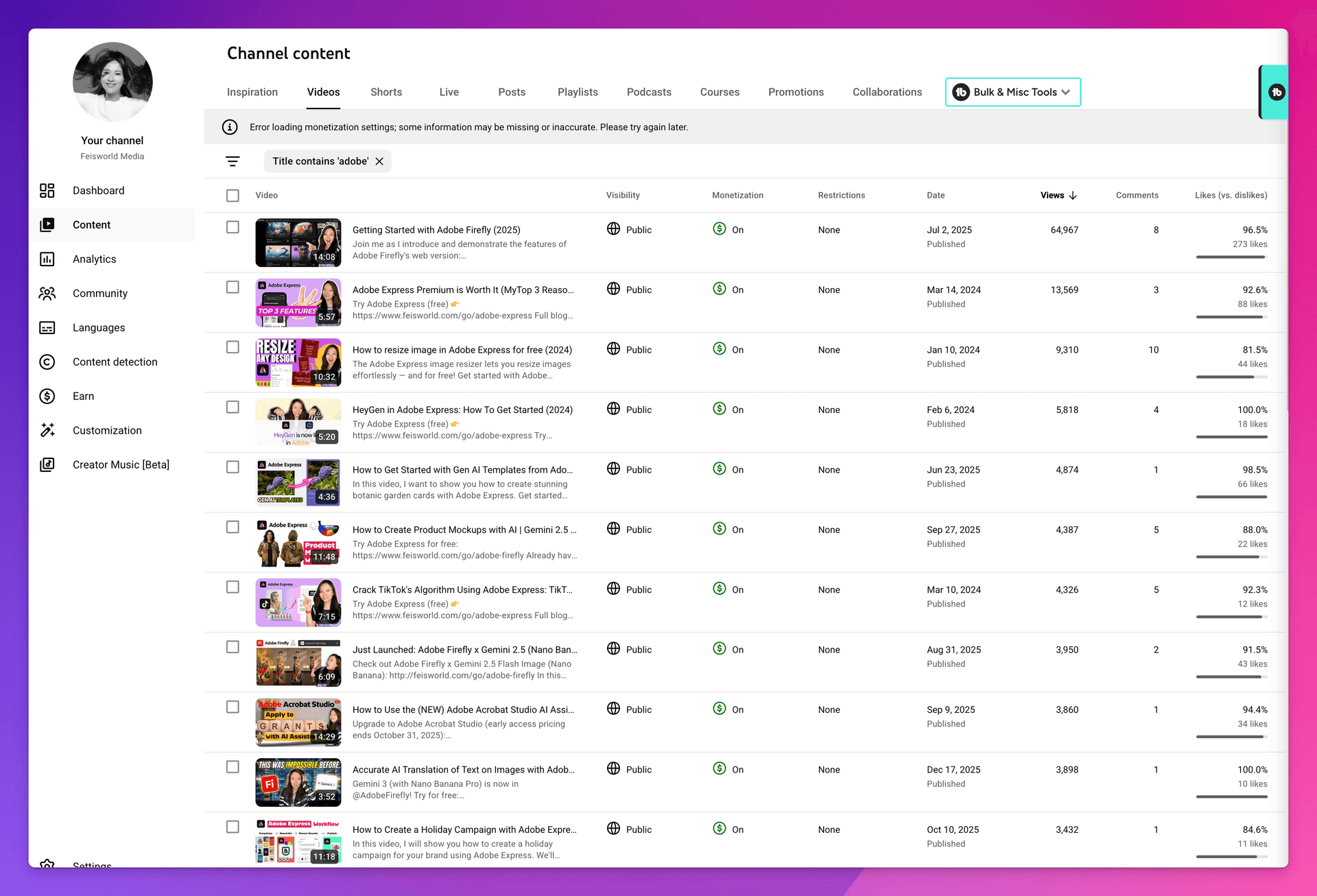Image resolution: width=1317 pixels, height=896 pixels.
Task: Open the Live tab
Action: tap(449, 92)
